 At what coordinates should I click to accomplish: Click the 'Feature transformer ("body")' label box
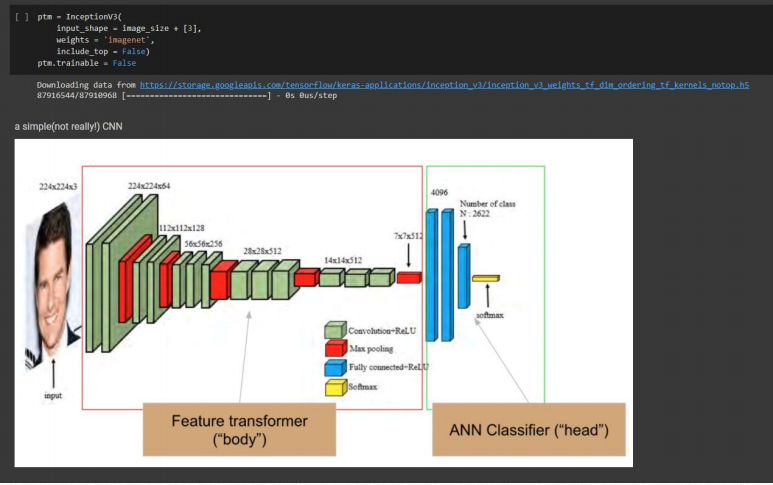pyautogui.click(x=240, y=430)
